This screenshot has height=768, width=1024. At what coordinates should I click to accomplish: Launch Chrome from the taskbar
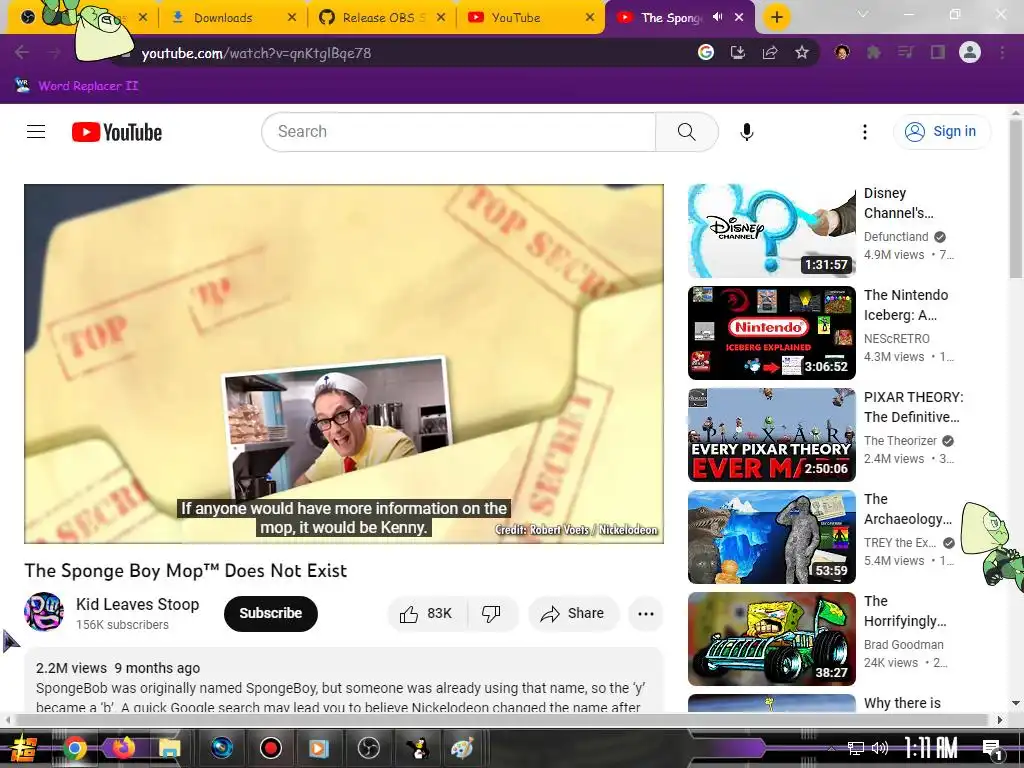pyautogui.click(x=75, y=748)
